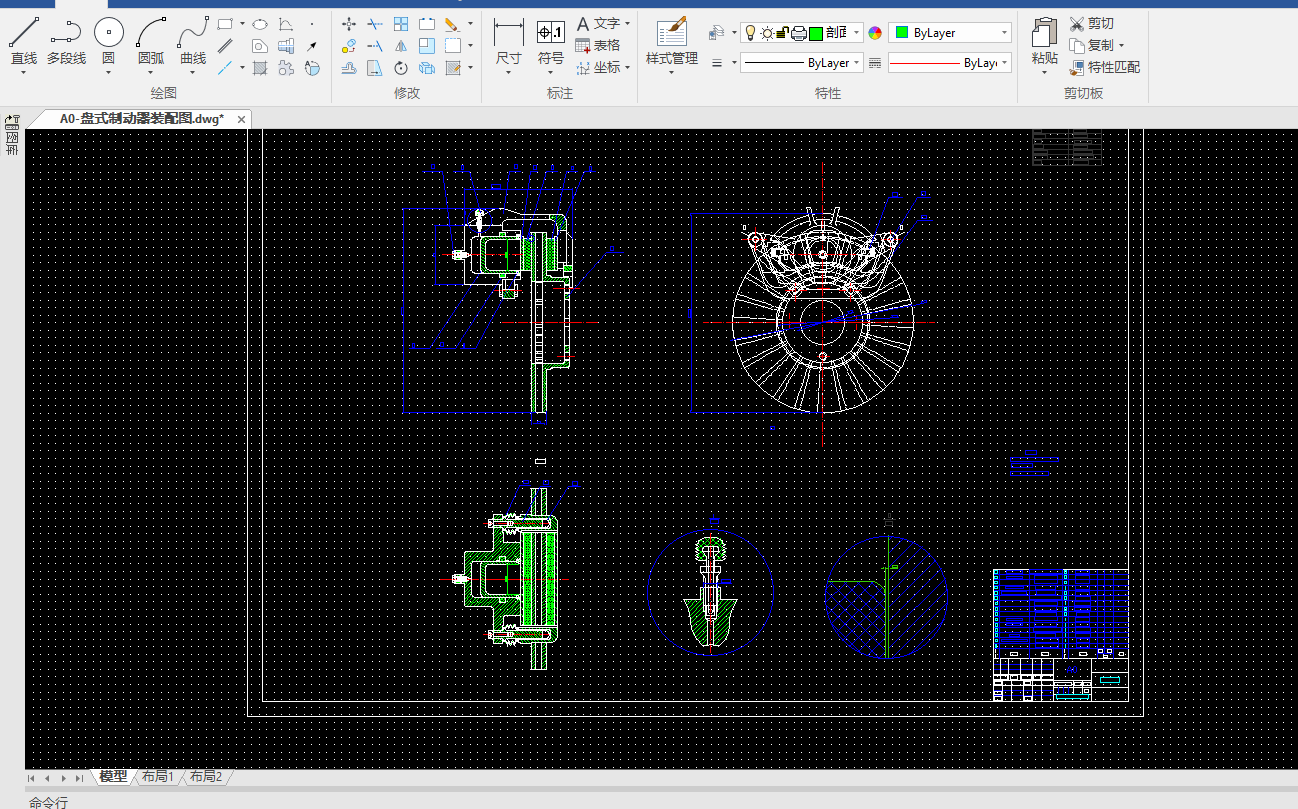Image resolution: width=1298 pixels, height=809 pixels.
Task: Switch to the 布局1 layout tab
Action: coord(158,777)
